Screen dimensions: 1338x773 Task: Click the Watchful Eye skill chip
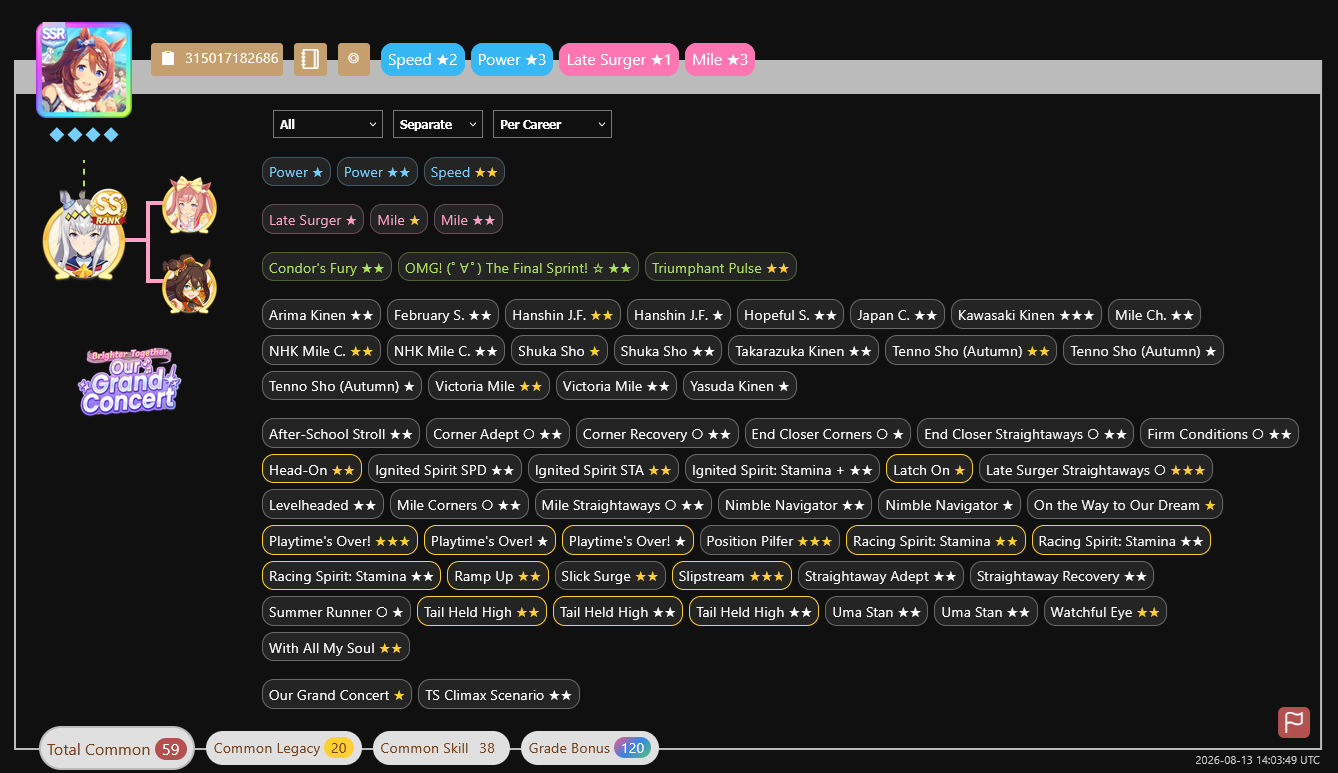click(1105, 612)
